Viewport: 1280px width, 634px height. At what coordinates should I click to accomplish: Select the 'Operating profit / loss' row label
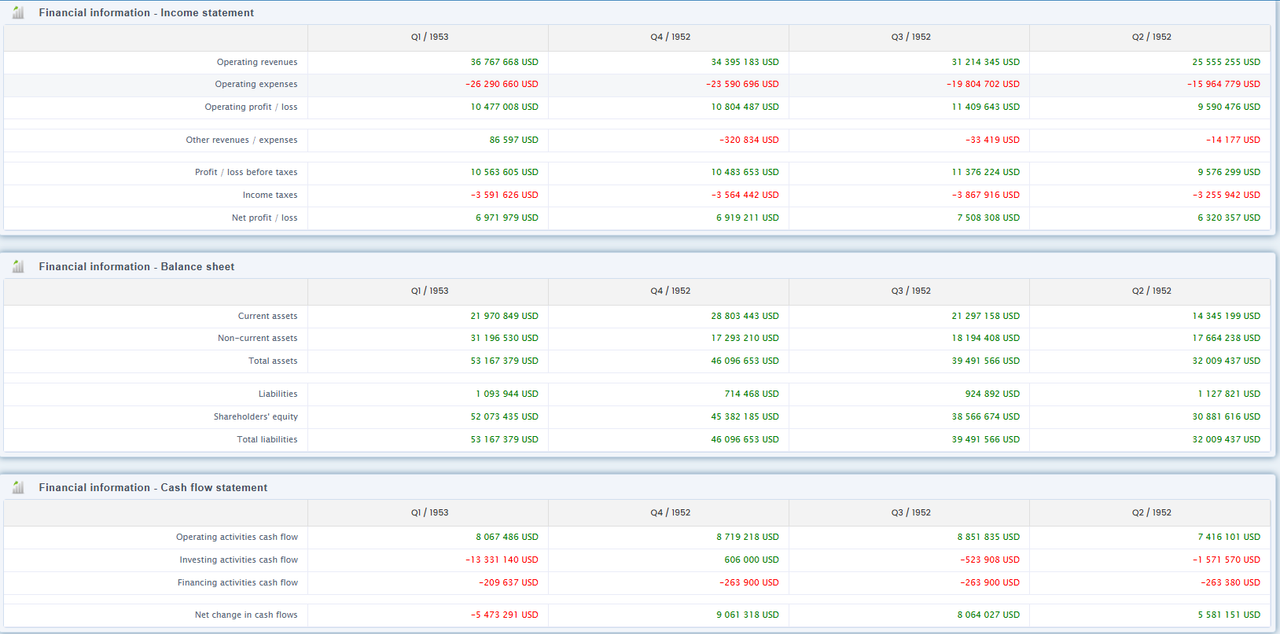point(251,107)
